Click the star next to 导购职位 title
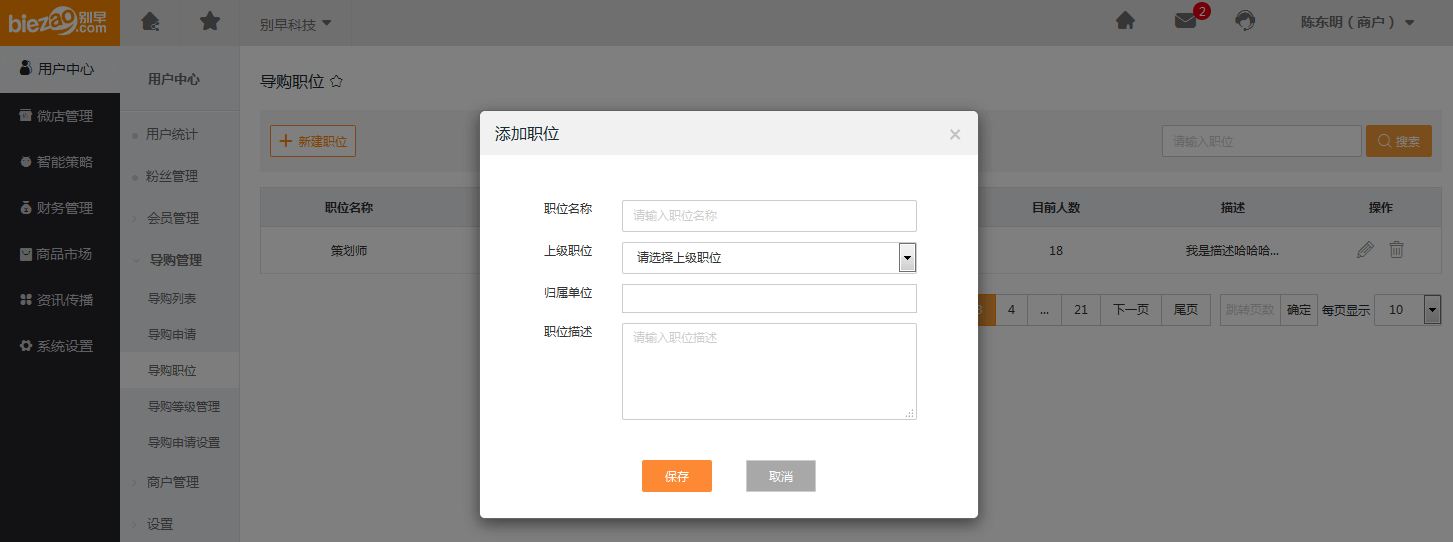Screen dimensions: 1453x542 pos(337,82)
